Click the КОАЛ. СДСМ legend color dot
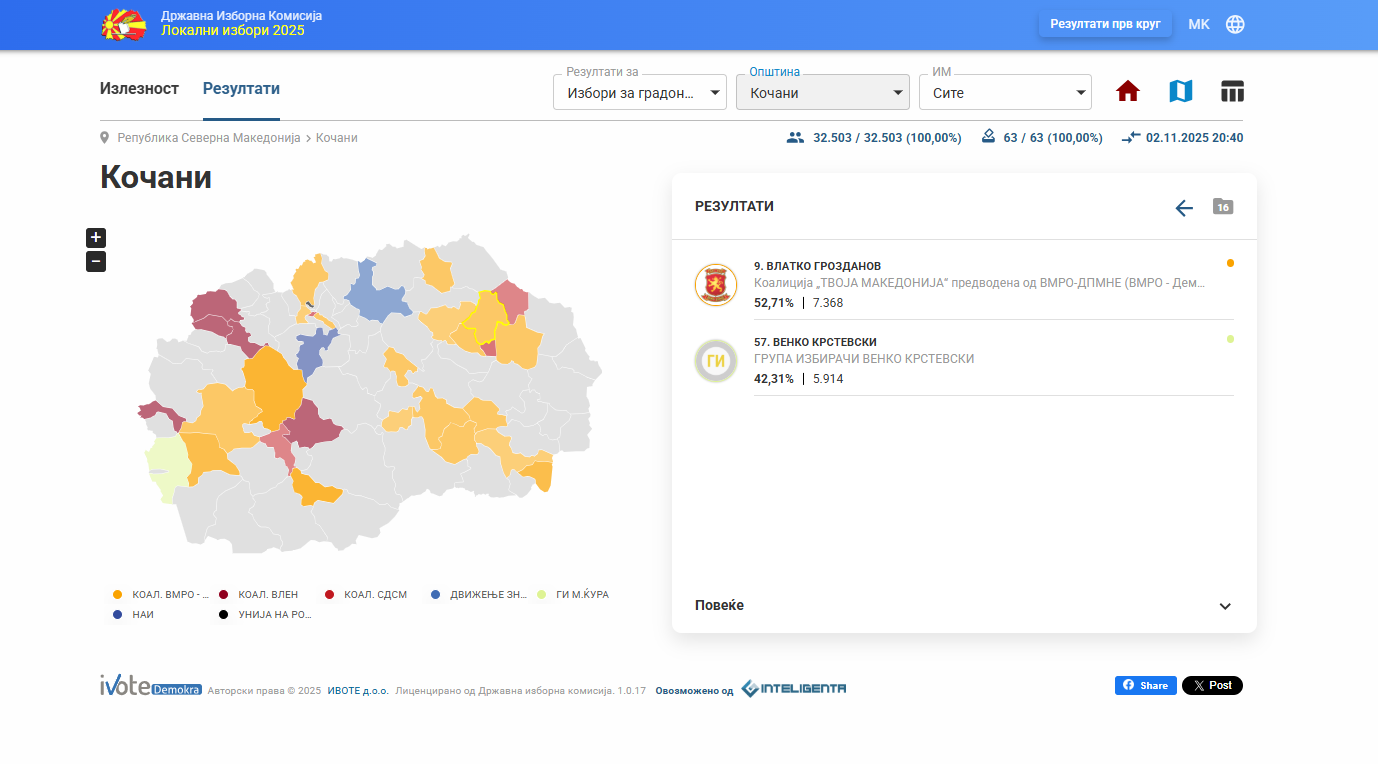The image size is (1378, 764). click(x=330, y=595)
